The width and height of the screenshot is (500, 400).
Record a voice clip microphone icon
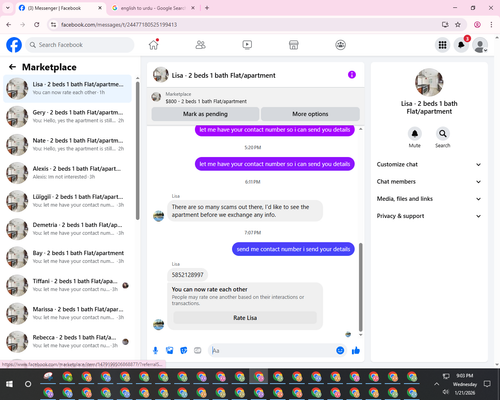[x=155, y=350]
